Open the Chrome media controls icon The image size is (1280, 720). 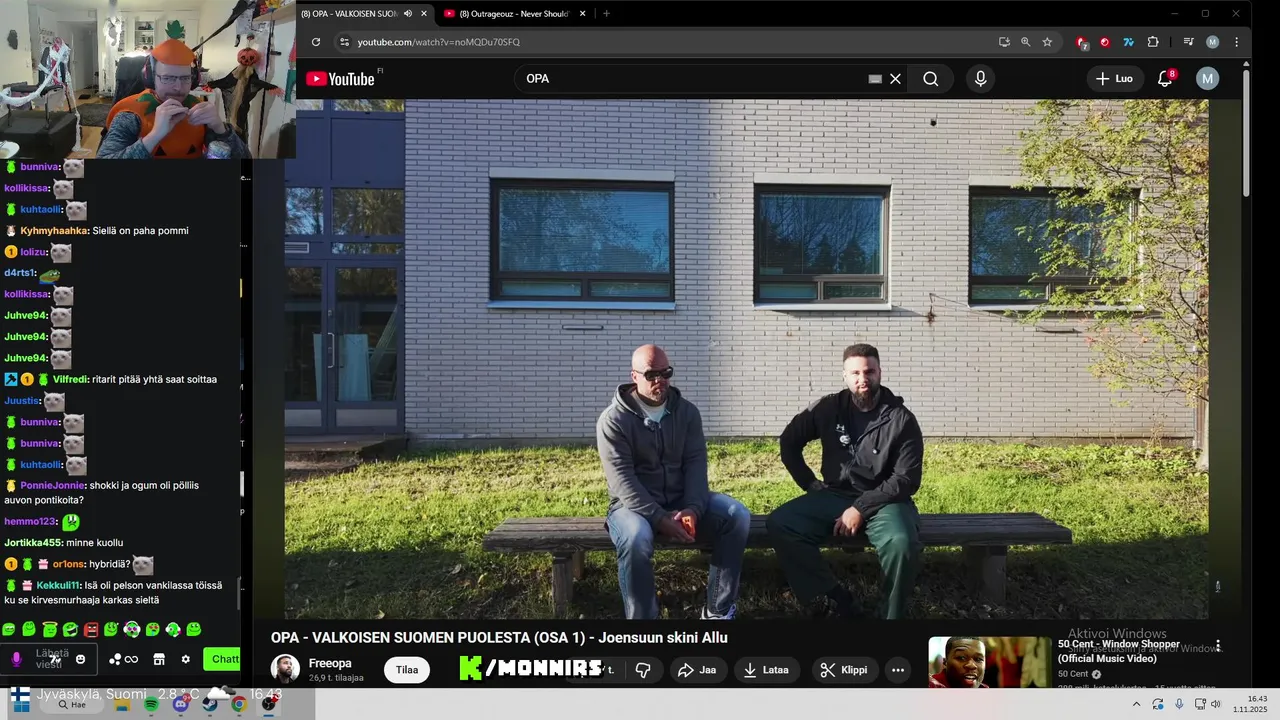(x=1188, y=42)
